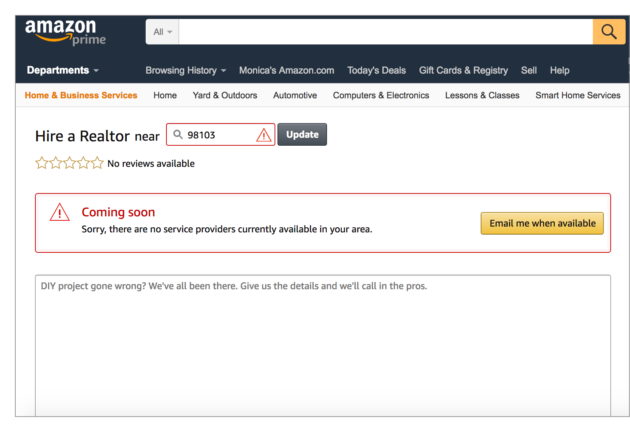The width and height of the screenshot is (630, 432).
Task: Click the orange search magnifier button
Action: tap(609, 32)
